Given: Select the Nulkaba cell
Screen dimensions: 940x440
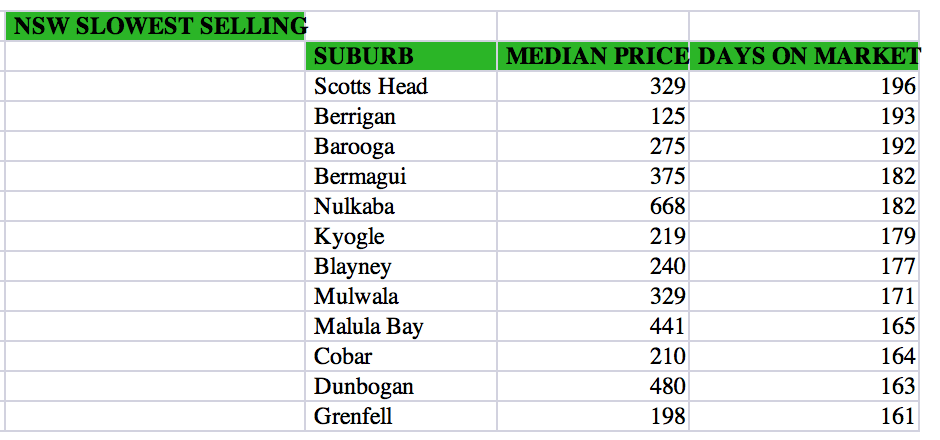Looking at the screenshot, I should (x=401, y=206).
